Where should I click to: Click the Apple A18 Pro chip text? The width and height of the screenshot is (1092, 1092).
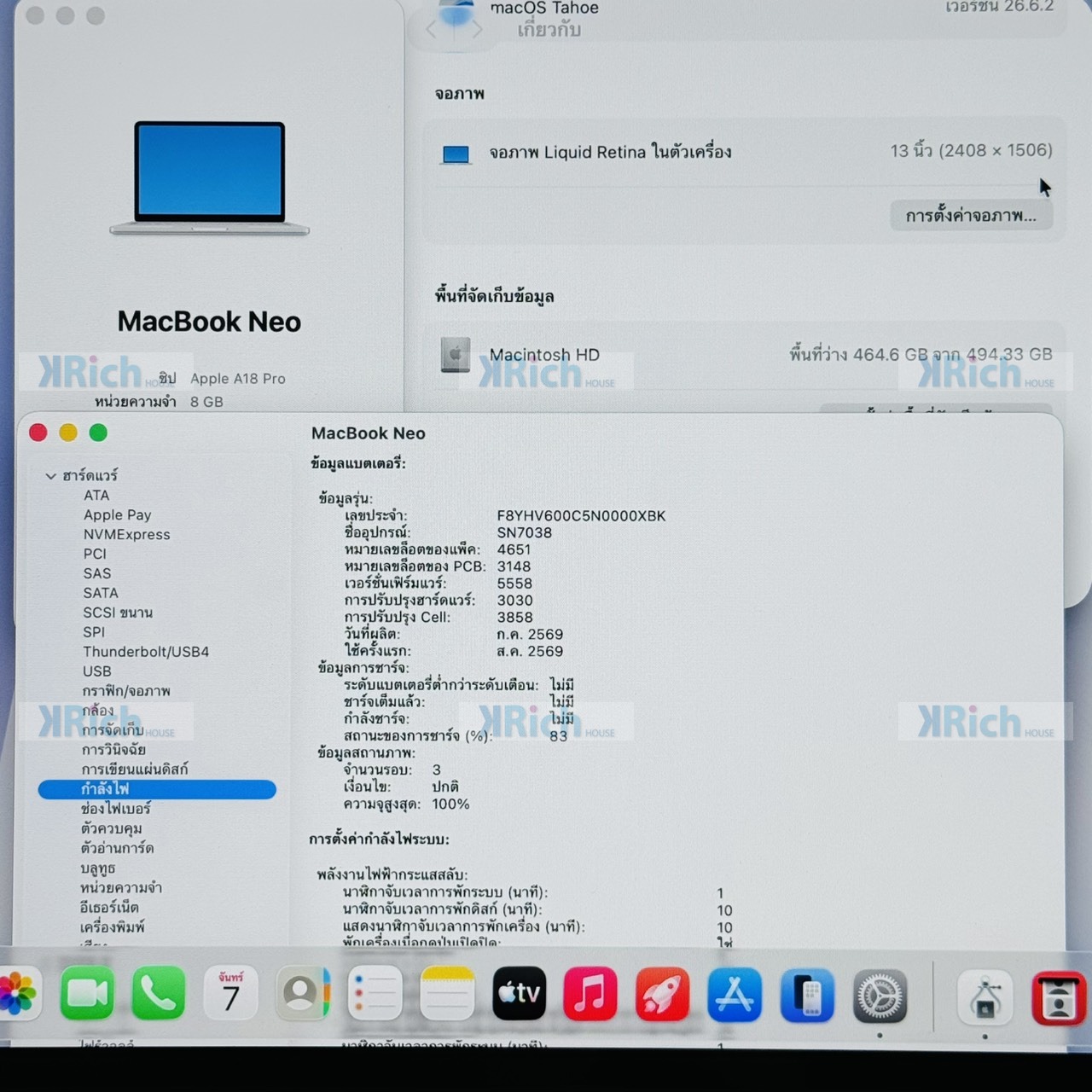(237, 379)
